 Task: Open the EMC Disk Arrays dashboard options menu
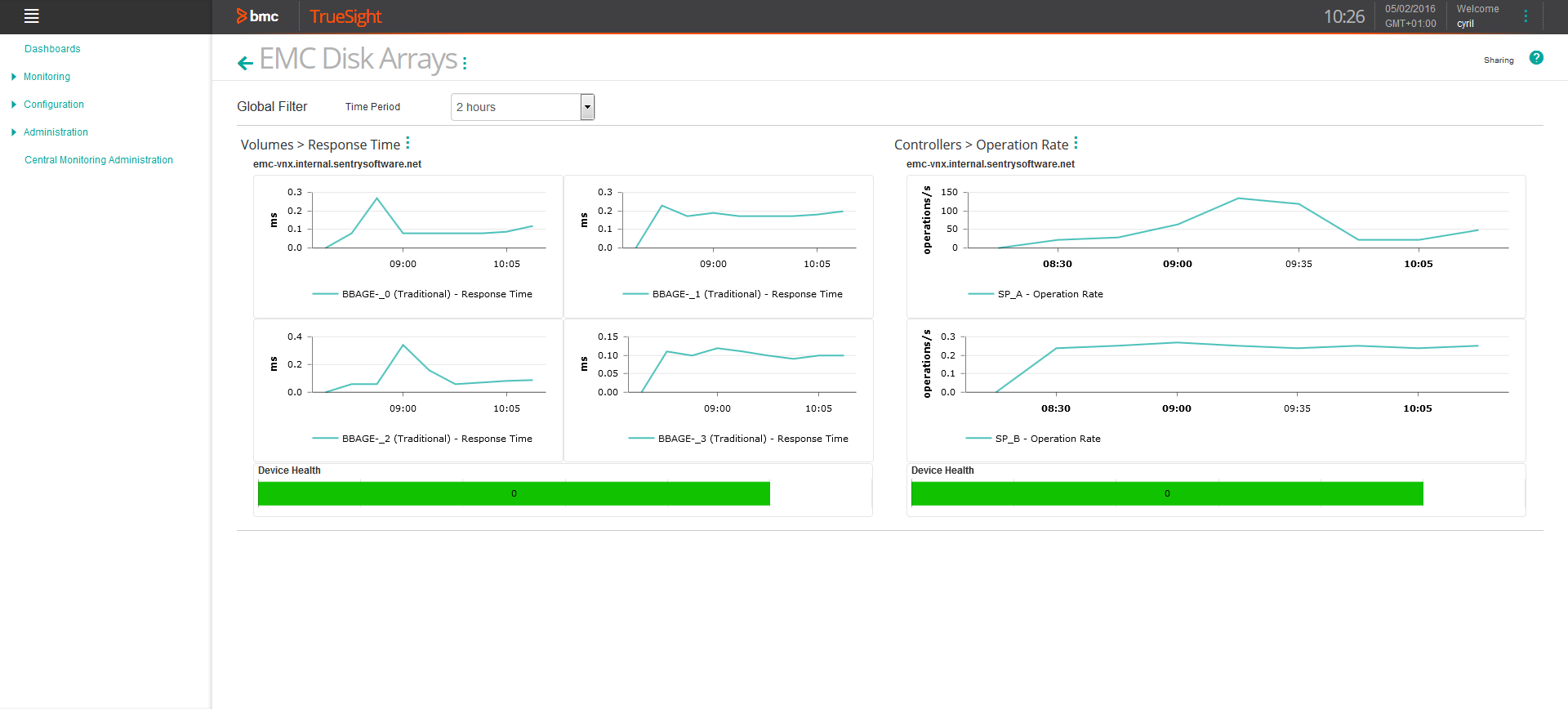[x=465, y=63]
